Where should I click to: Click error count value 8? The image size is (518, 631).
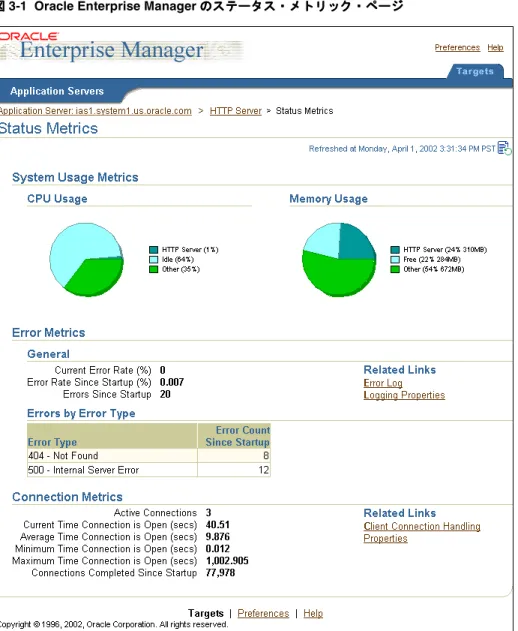coord(266,456)
